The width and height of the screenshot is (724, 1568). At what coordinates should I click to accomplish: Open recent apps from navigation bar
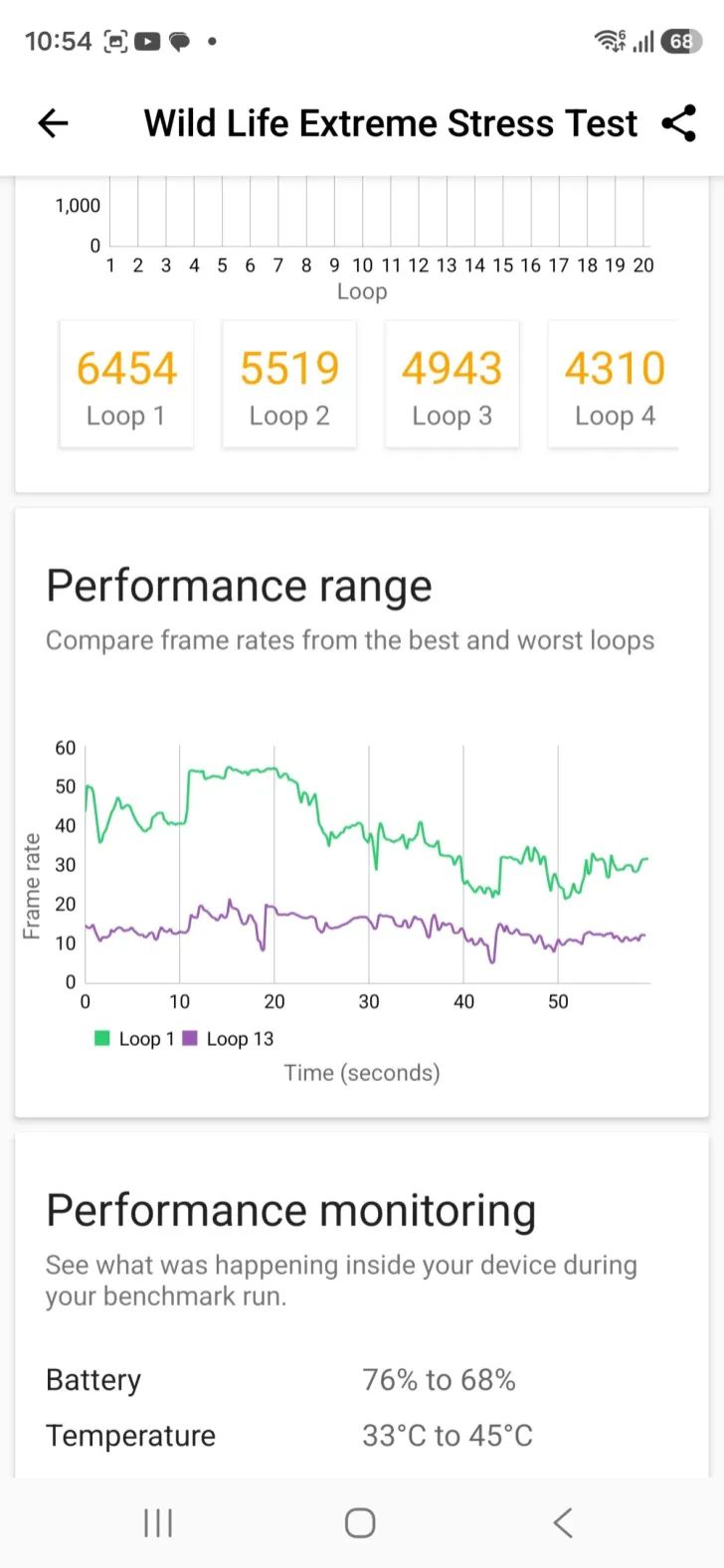[x=158, y=1522]
